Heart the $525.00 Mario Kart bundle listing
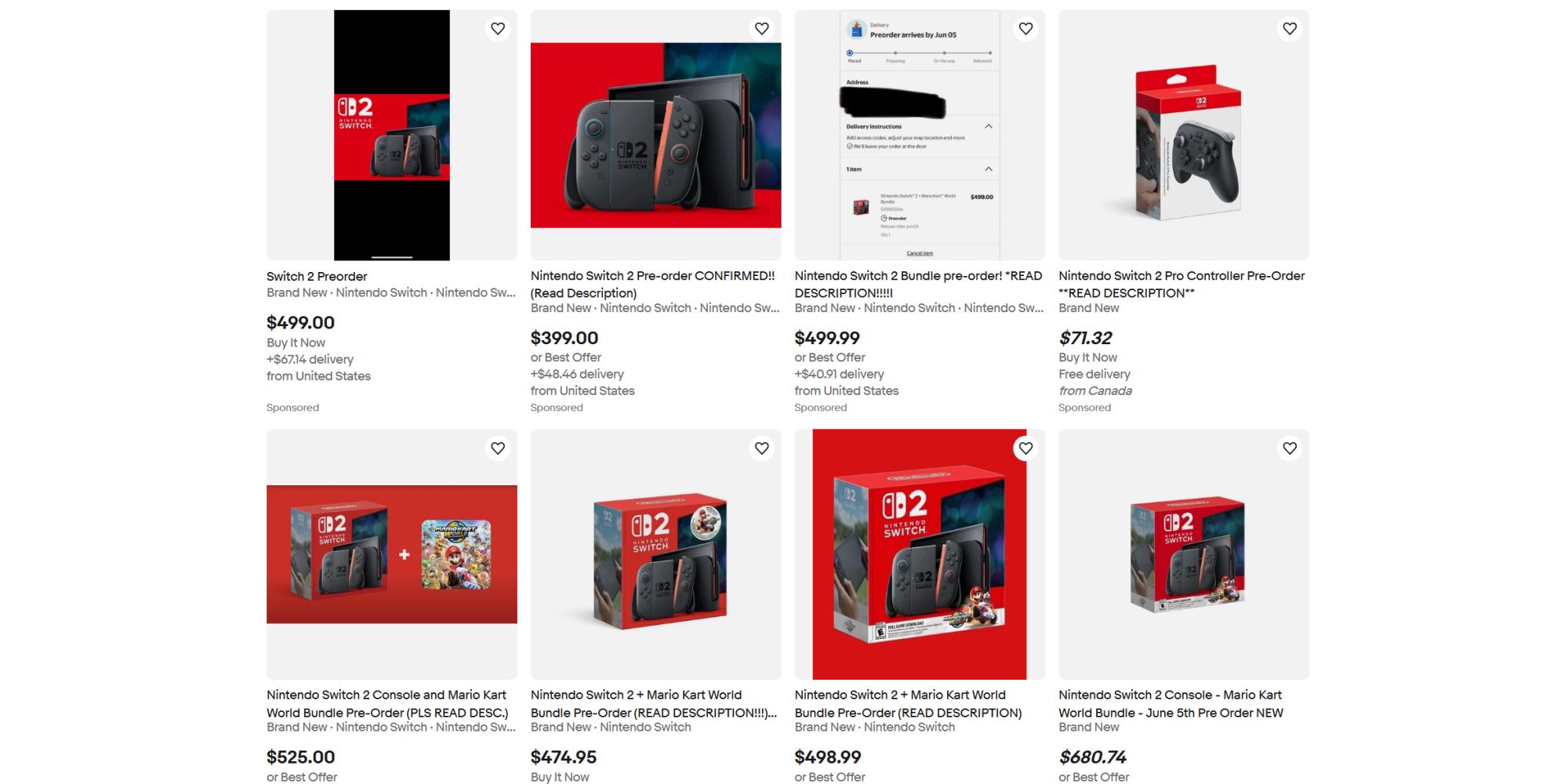Screen dimensions: 1568x784 [498, 448]
